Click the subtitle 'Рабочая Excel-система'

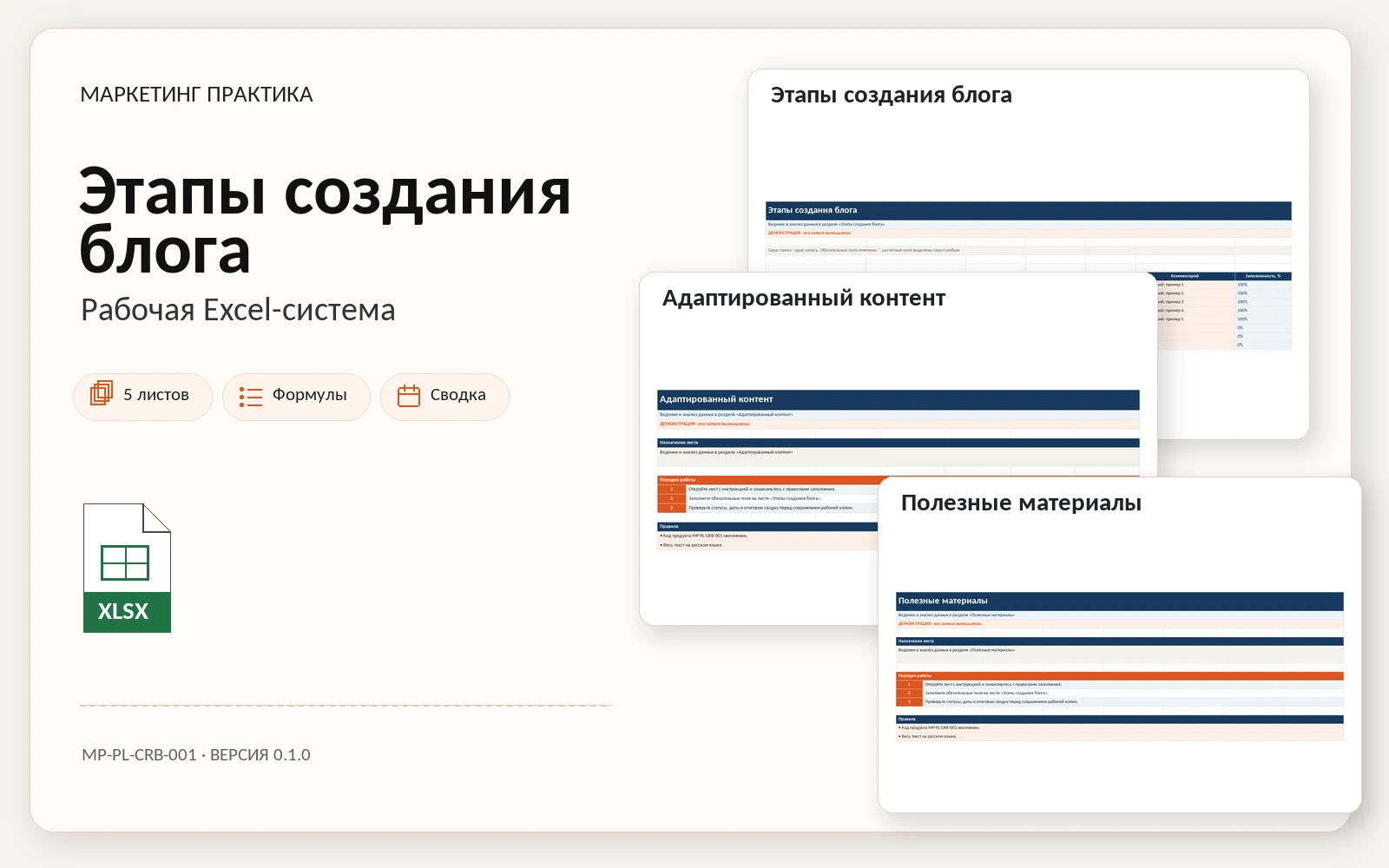[238, 310]
